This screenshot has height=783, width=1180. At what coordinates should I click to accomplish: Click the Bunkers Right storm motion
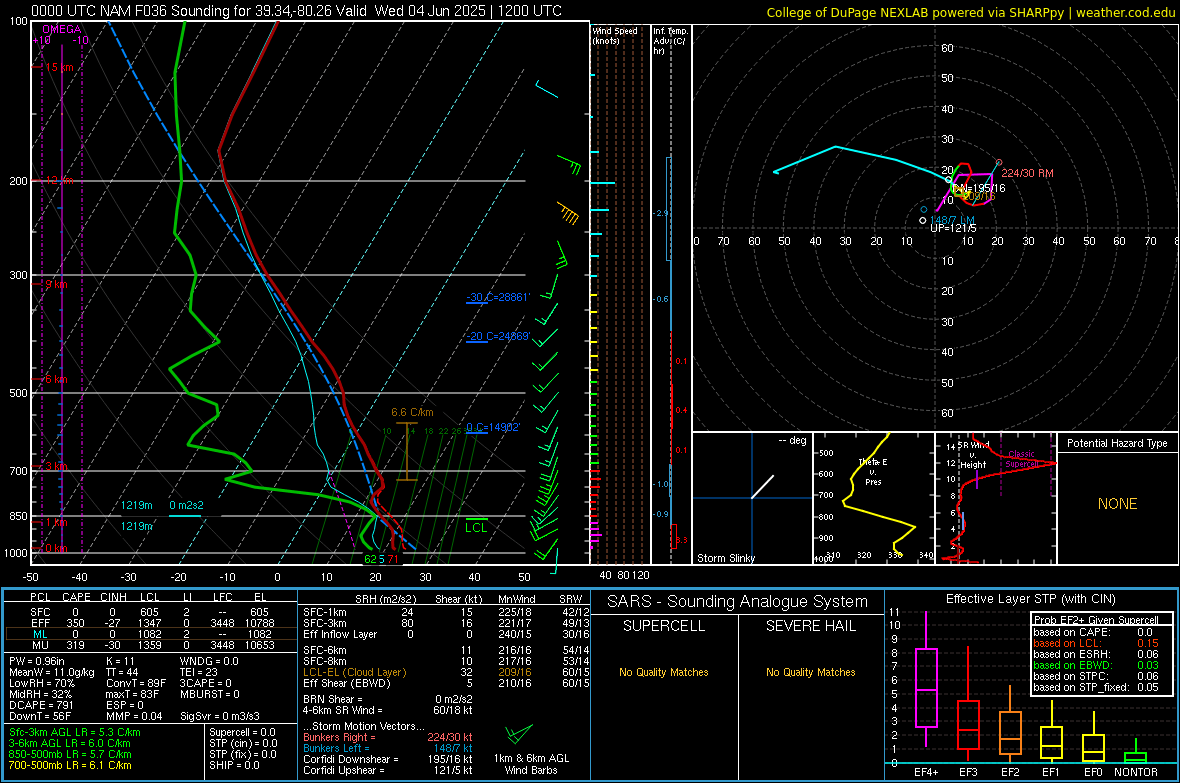[x=388, y=738]
